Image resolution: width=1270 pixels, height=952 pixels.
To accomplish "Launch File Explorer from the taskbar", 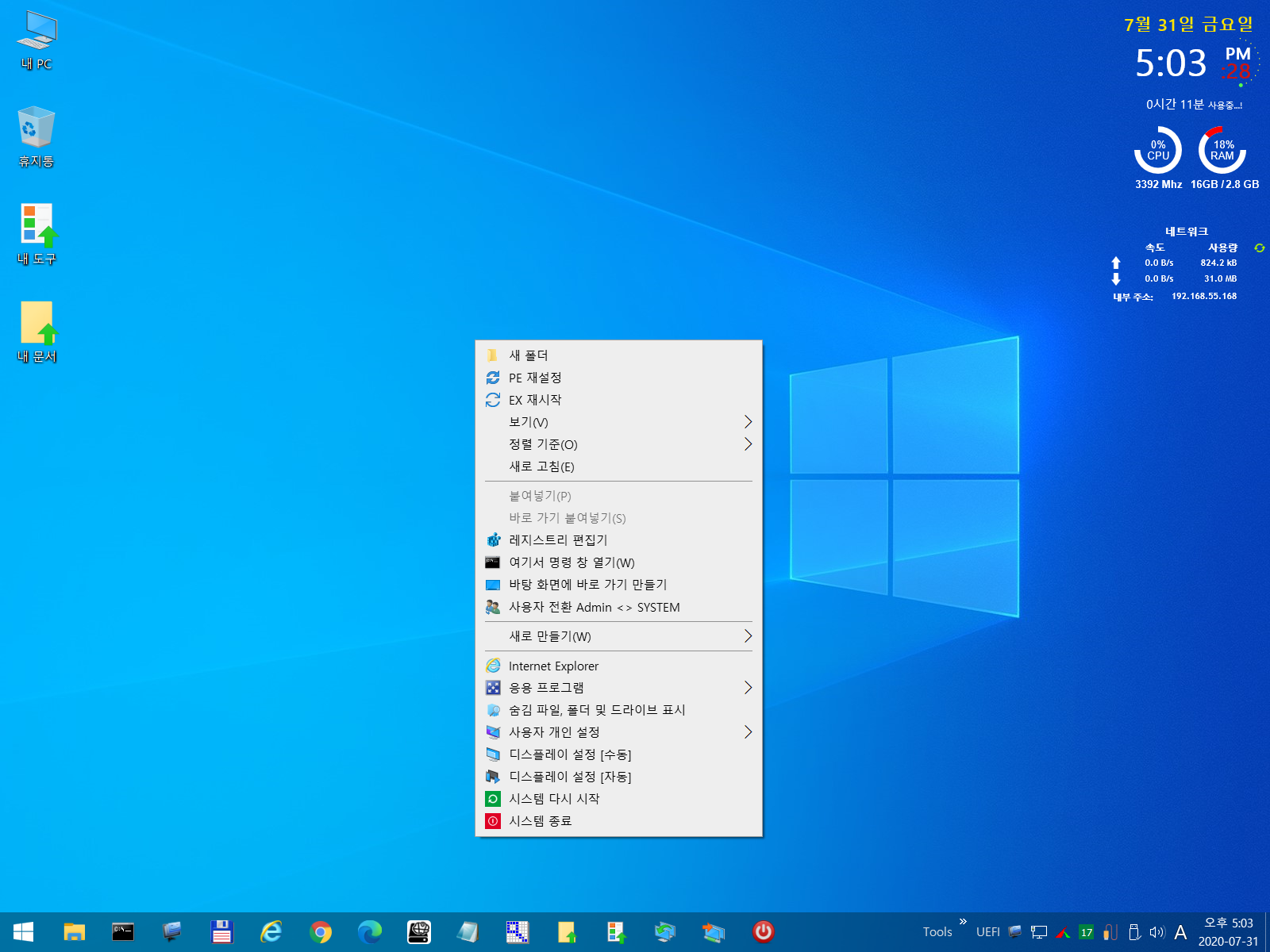I will point(74,932).
